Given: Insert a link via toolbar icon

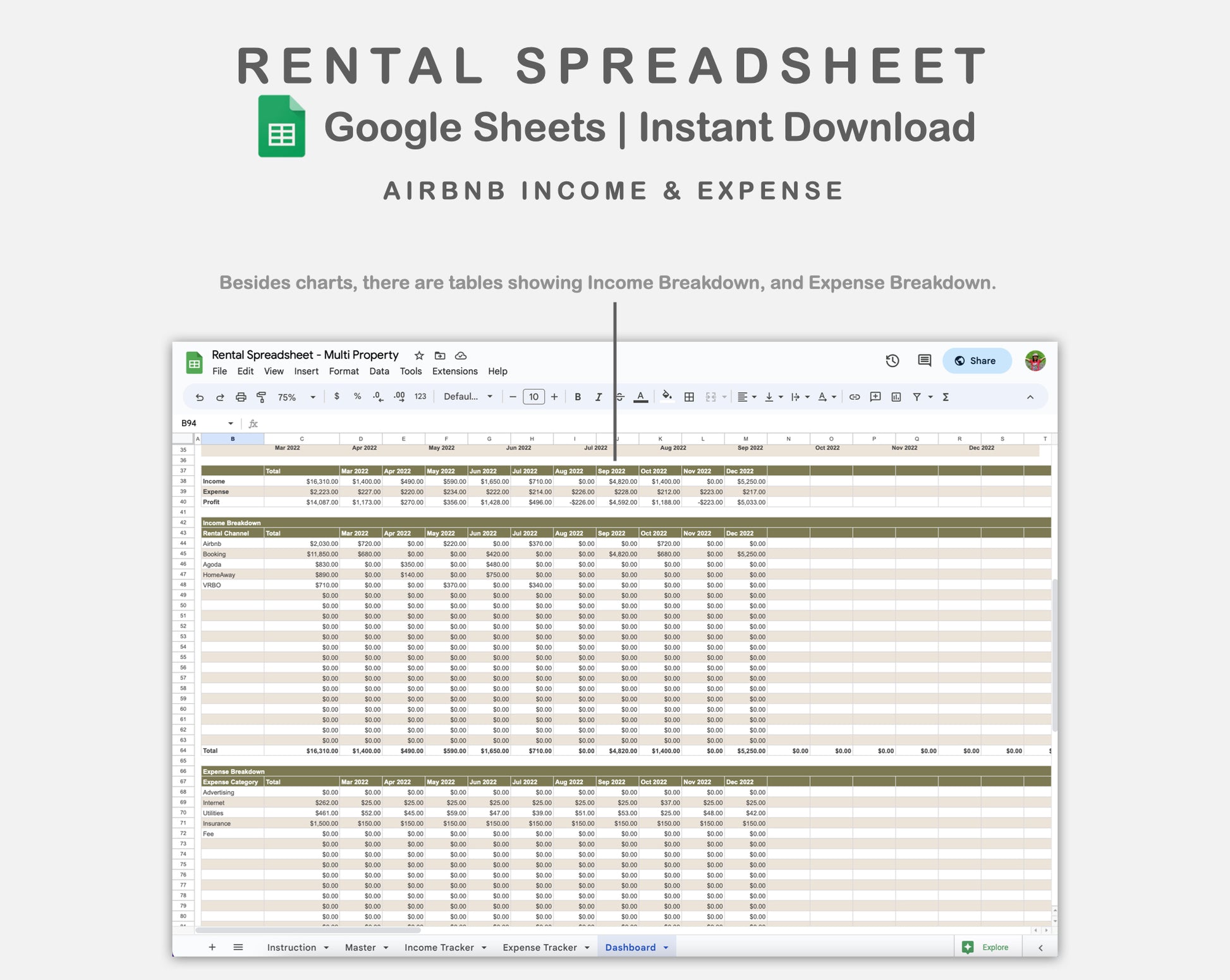Looking at the screenshot, I should [x=855, y=397].
